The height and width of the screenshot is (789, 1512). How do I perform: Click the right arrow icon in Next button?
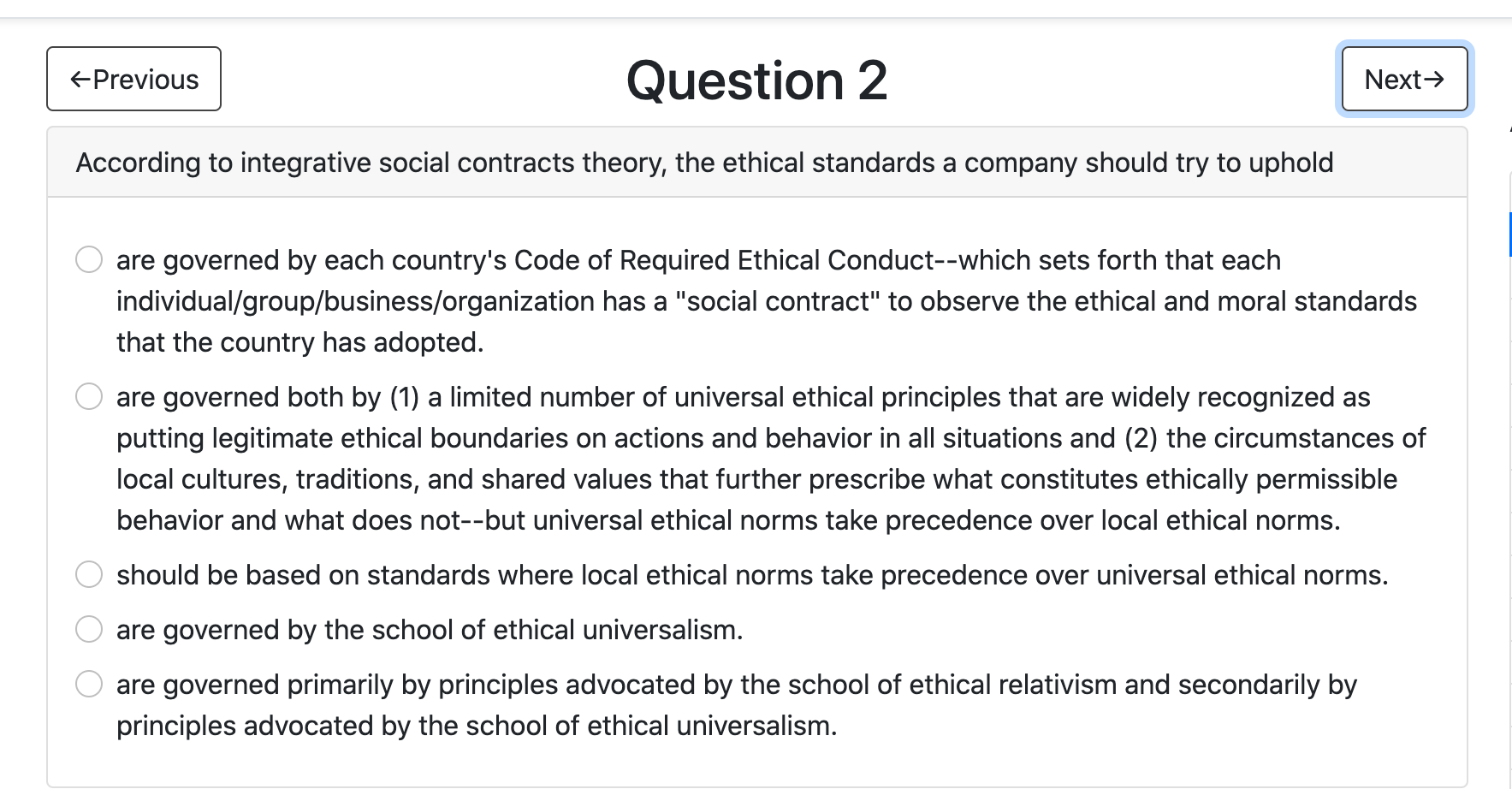click(1434, 80)
